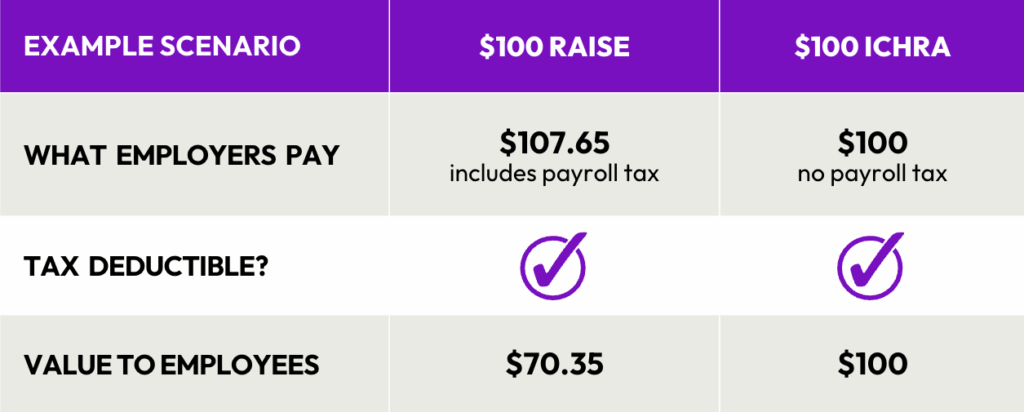The width and height of the screenshot is (1024, 412).
Task: Click the $107.65 amount
Action: click(x=554, y=143)
